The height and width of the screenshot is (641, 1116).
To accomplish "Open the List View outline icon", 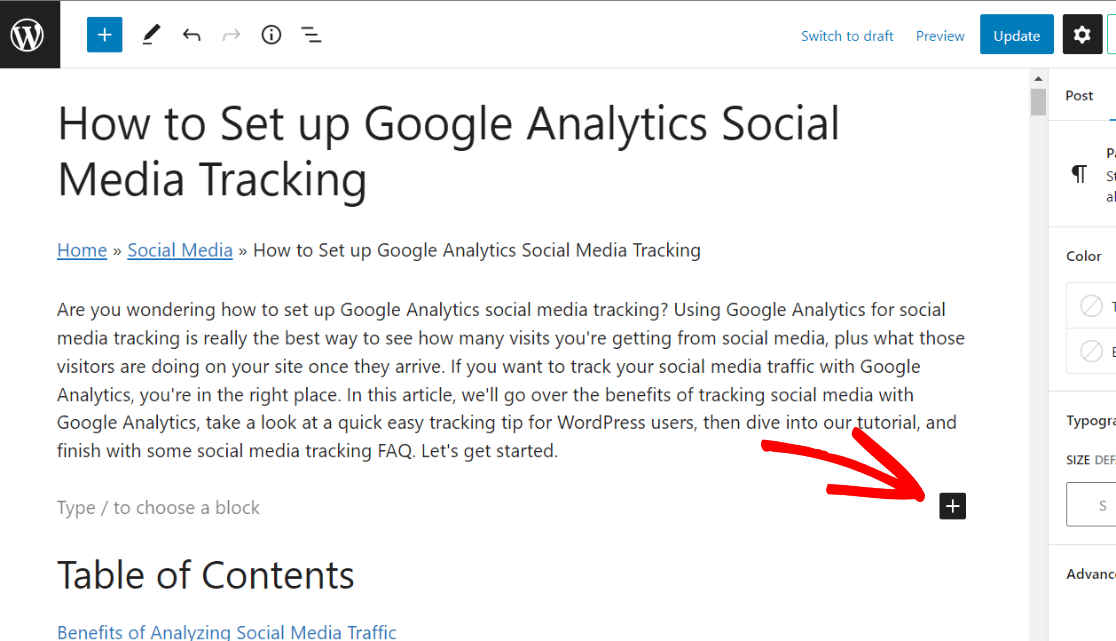I will [311, 34].
